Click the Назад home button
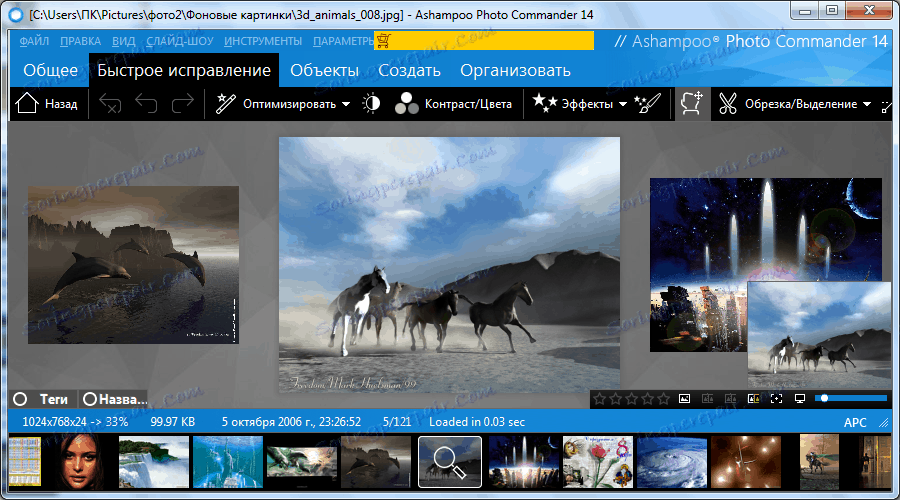Screen dimensions: 900x500 [47, 104]
